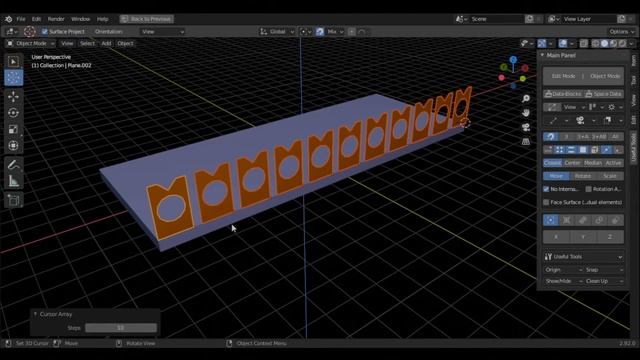
Task: Click new view layer icon beside View Layer
Action: [621, 19]
